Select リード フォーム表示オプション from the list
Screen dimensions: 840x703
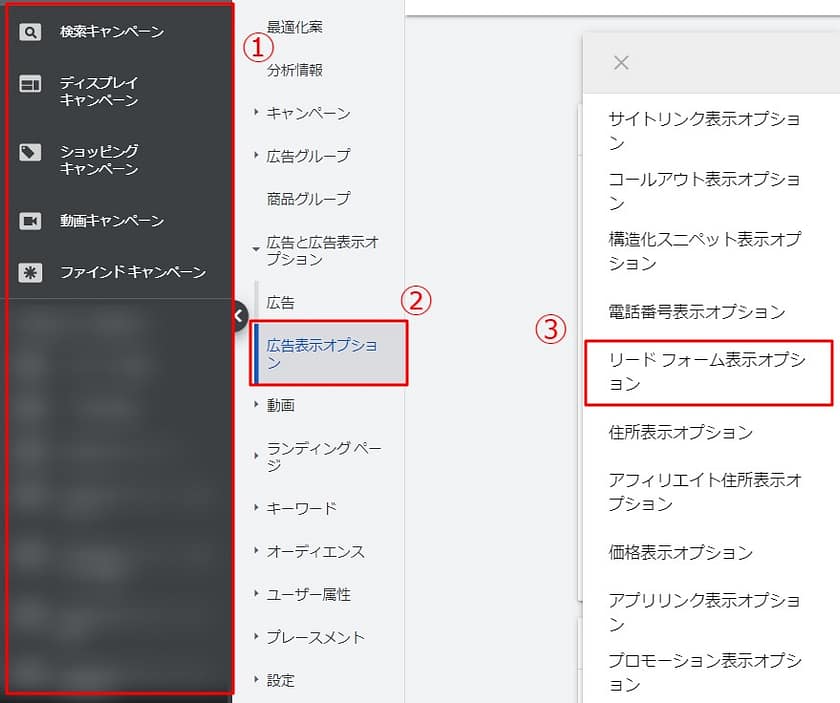tap(706, 371)
